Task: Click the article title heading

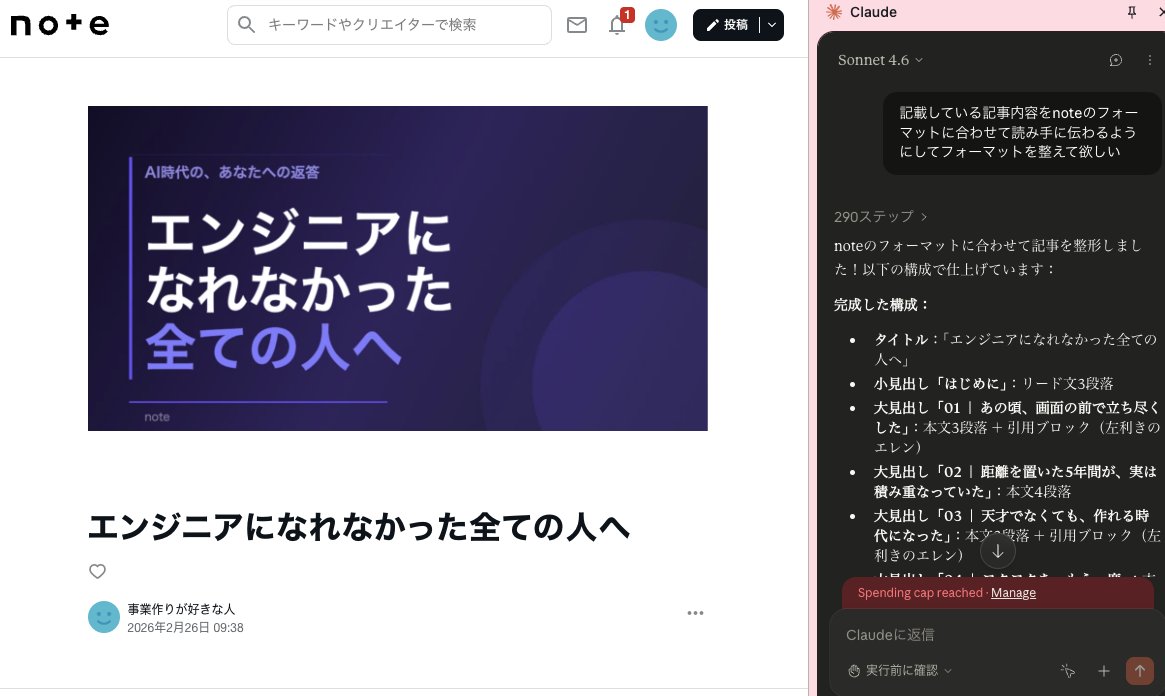Action: click(359, 527)
